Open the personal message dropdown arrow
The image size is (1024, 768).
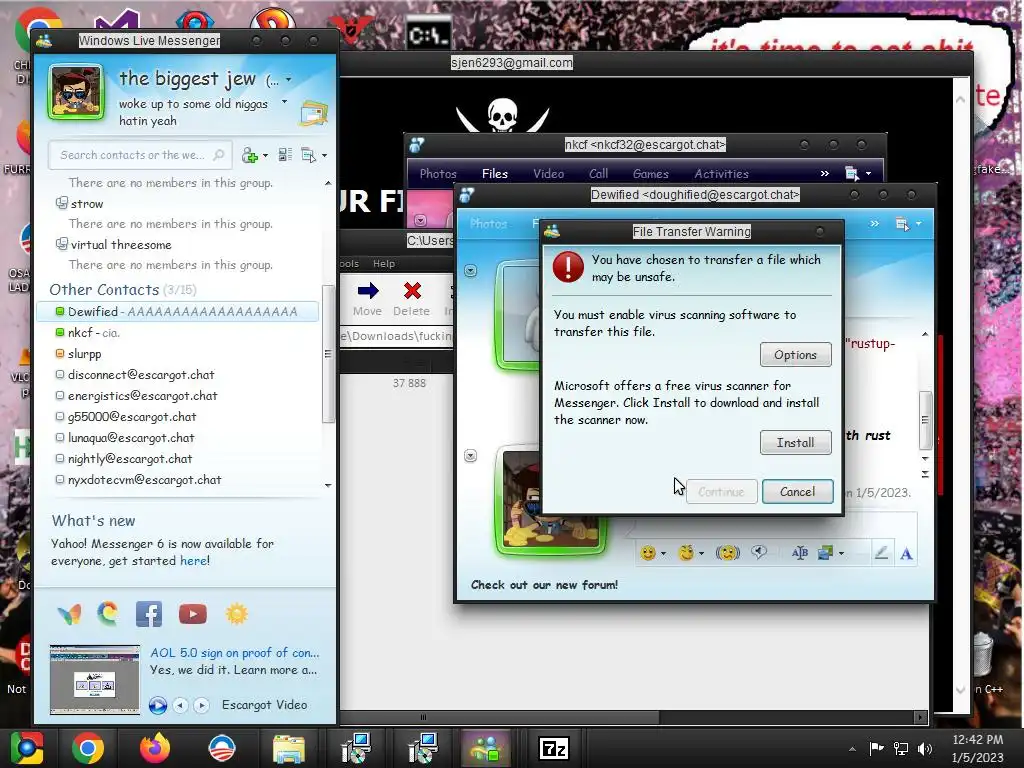284,102
